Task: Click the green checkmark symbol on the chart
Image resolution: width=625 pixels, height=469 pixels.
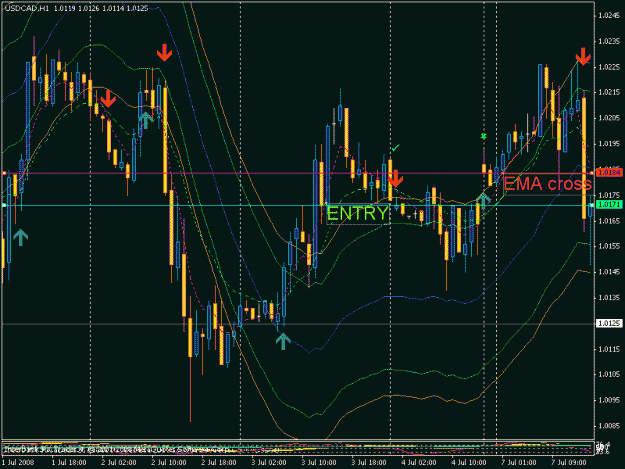Action: pyautogui.click(x=395, y=148)
